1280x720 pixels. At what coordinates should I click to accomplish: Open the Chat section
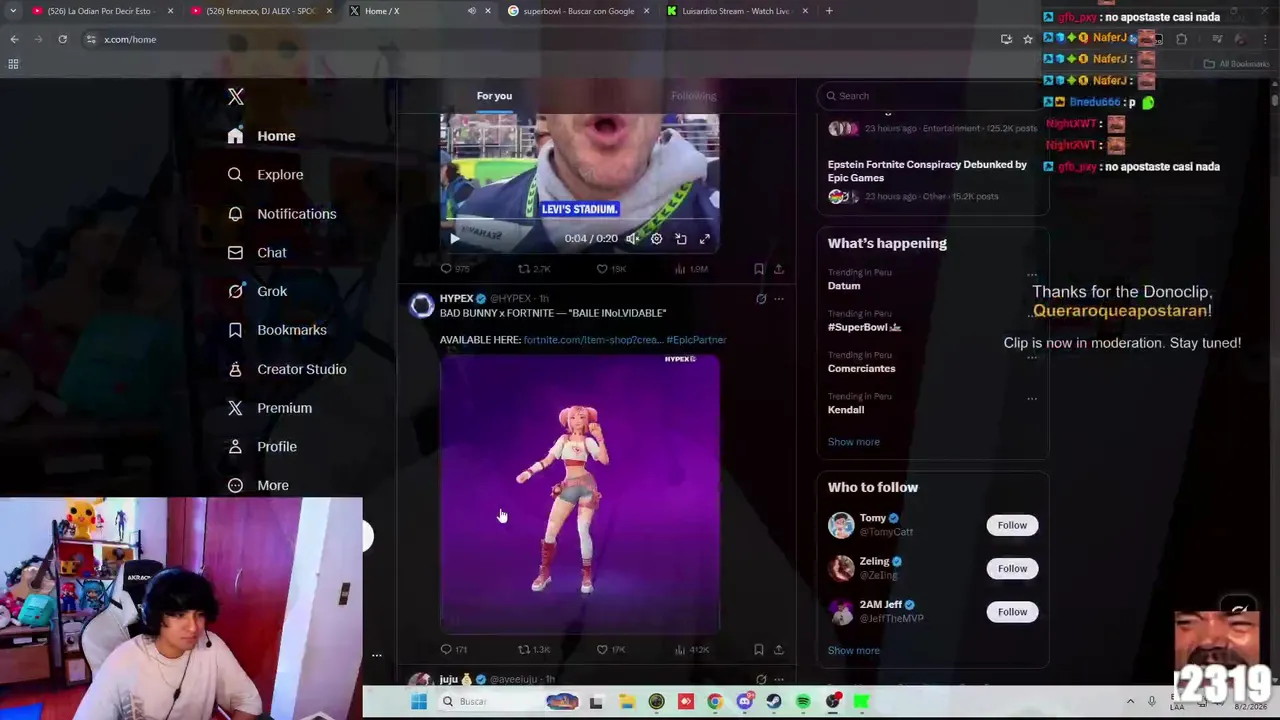[x=256, y=253]
